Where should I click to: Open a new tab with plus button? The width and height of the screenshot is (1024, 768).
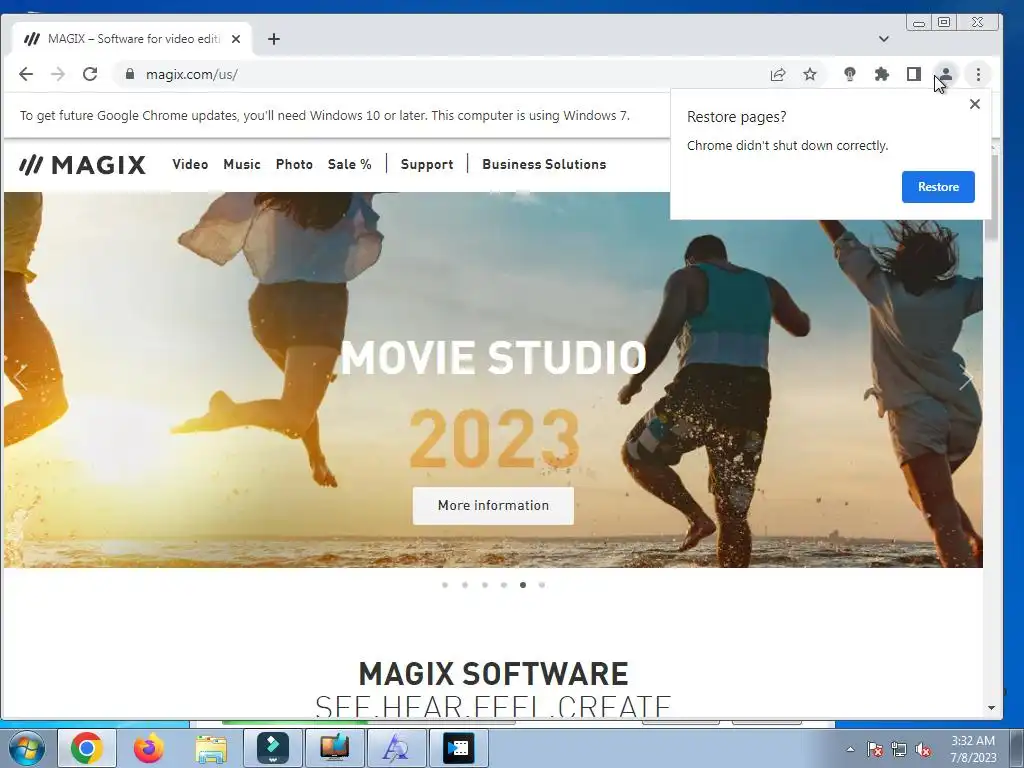[x=274, y=39]
